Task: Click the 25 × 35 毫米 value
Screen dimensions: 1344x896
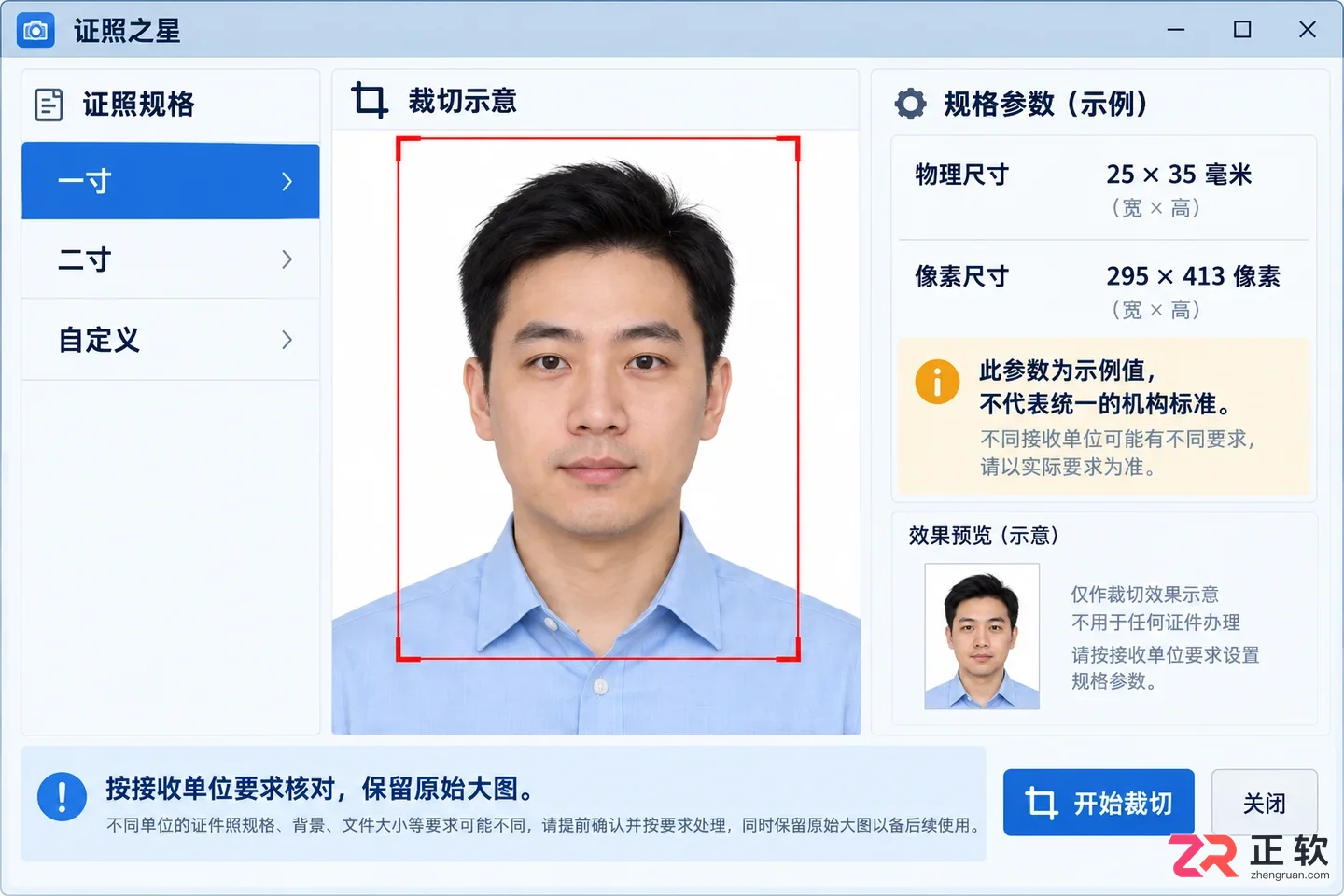Action: click(1179, 175)
